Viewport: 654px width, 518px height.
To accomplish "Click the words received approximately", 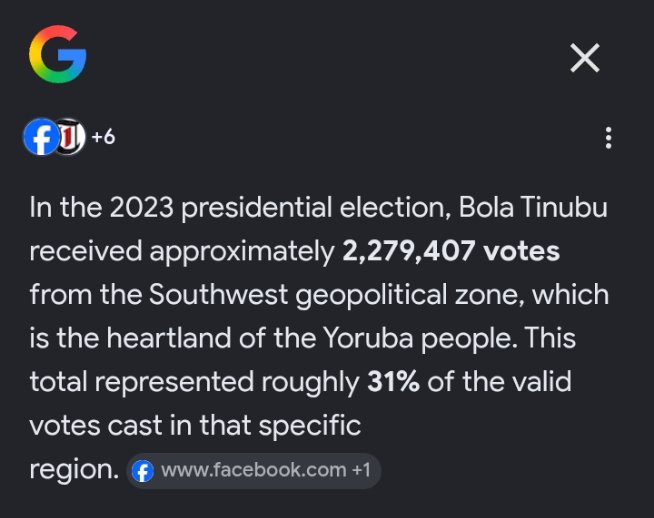I will [x=182, y=252].
